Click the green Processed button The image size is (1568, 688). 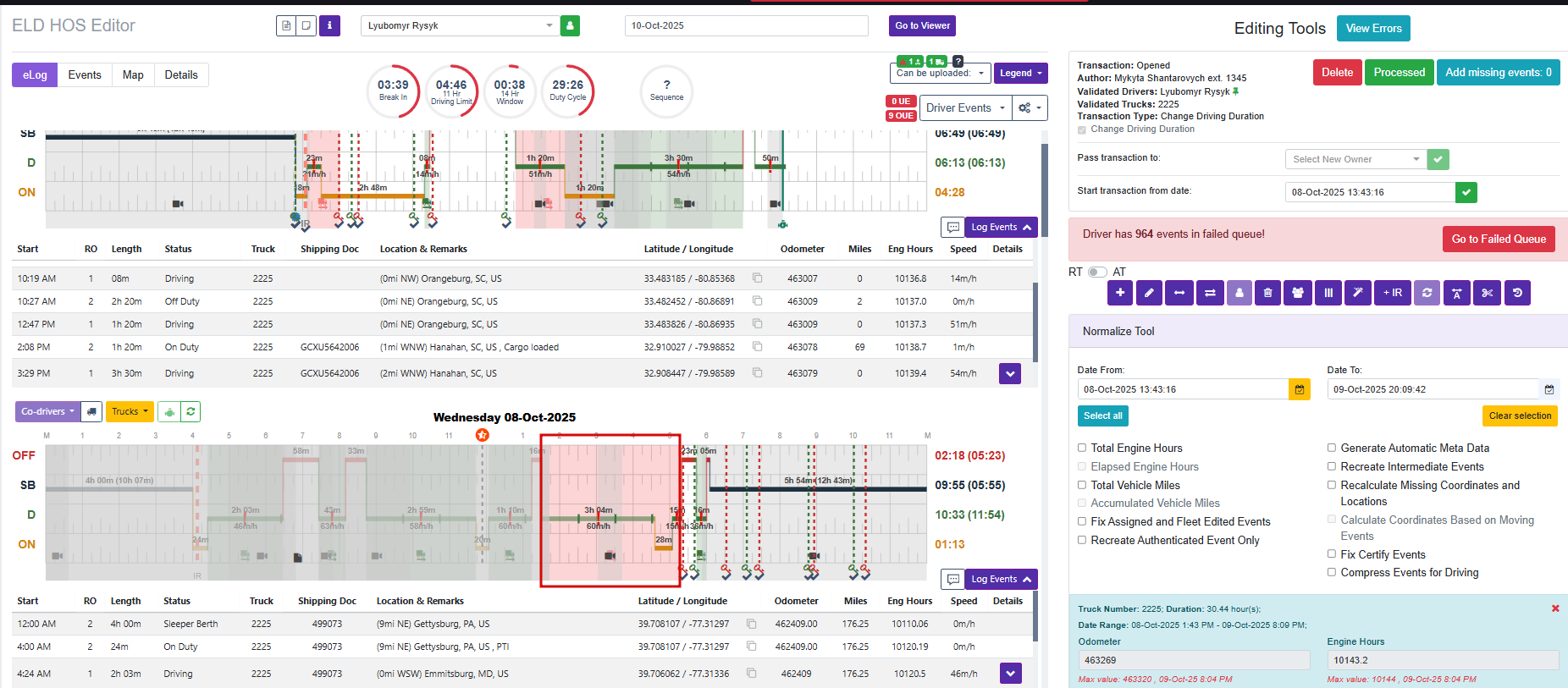1399,72
